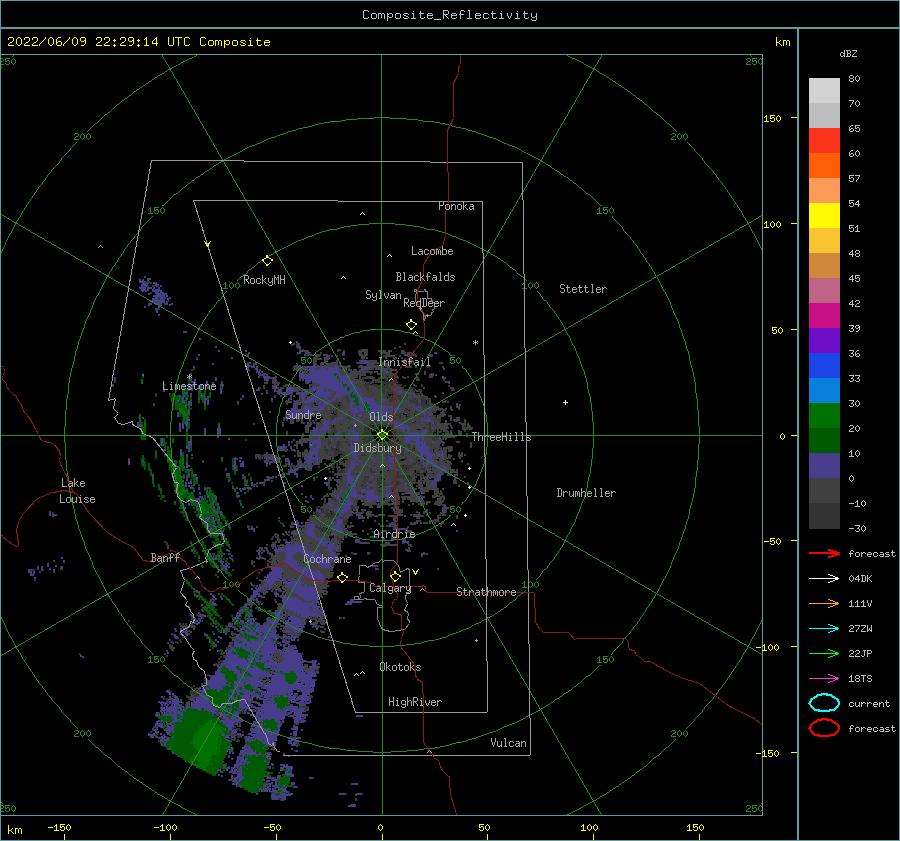Screen dimensions: 900x841
Task: Click the dBZ heading above the color scale
Action: click(848, 53)
